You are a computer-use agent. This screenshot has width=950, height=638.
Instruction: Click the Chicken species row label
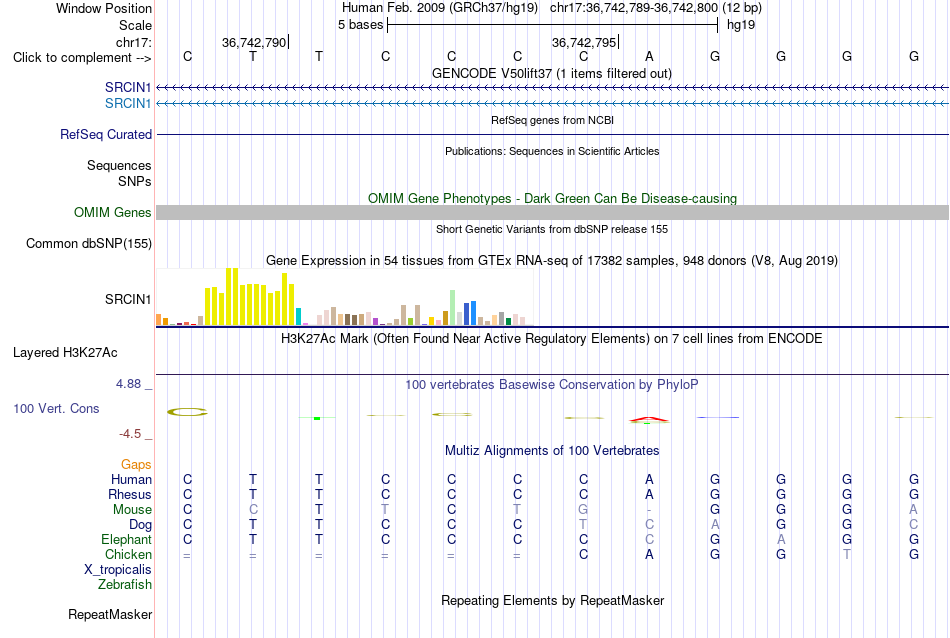[128, 554]
